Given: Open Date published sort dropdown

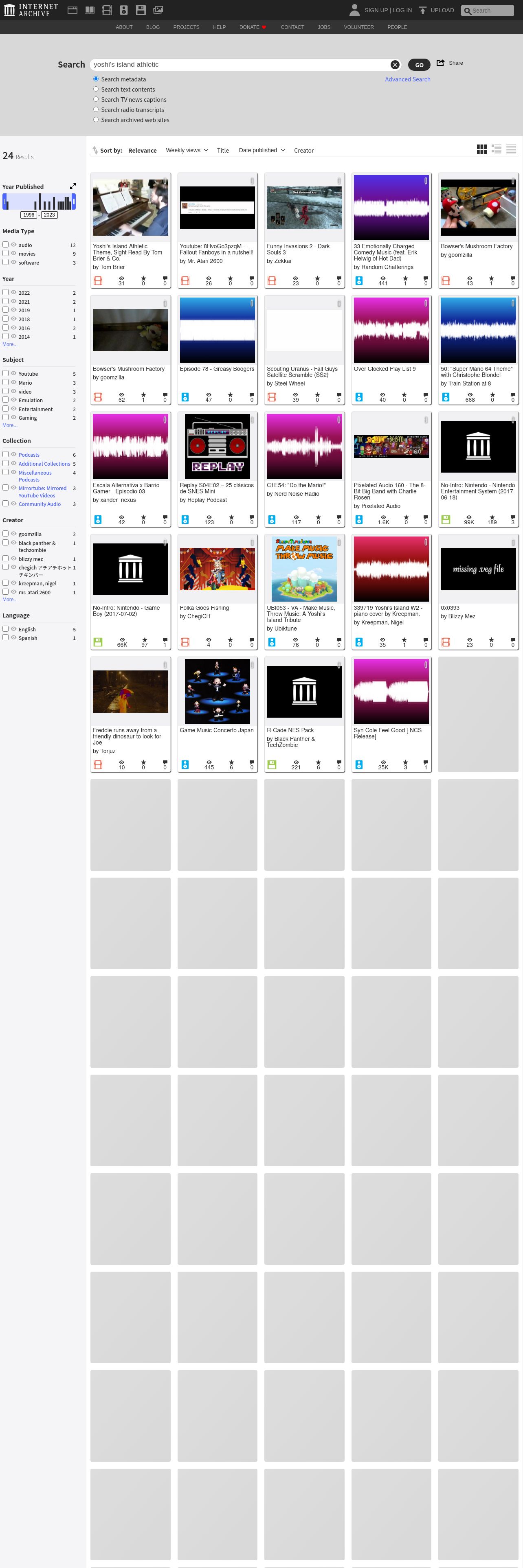Looking at the screenshot, I should pyautogui.click(x=262, y=150).
